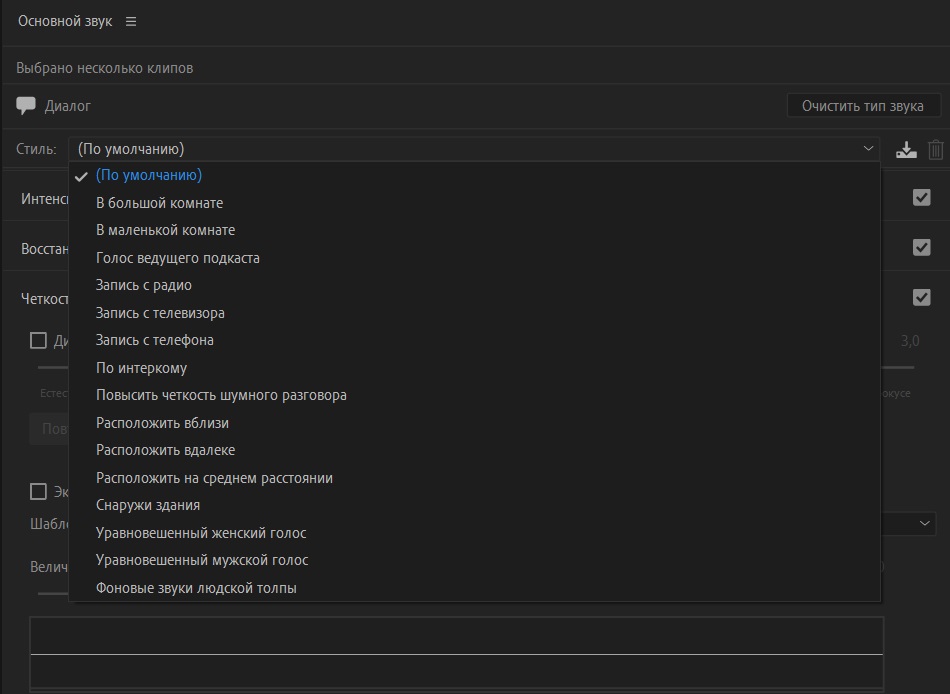Viewport: 950px width, 694px height.
Task: Open the Шаблон dropdown chevron on right
Action: coord(925,523)
